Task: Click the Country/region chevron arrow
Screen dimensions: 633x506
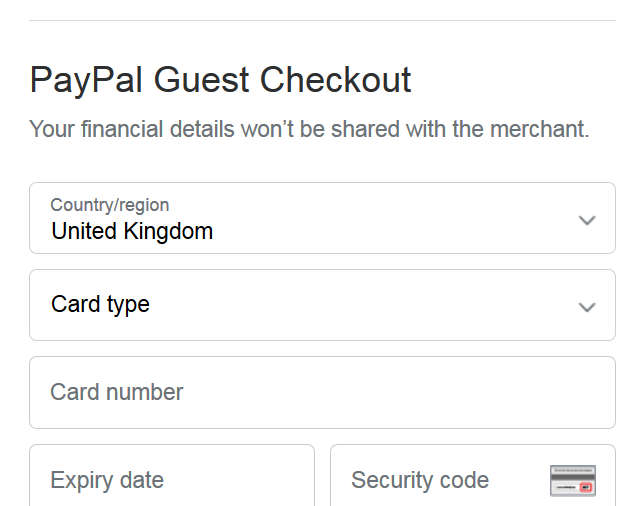Action: (587, 220)
